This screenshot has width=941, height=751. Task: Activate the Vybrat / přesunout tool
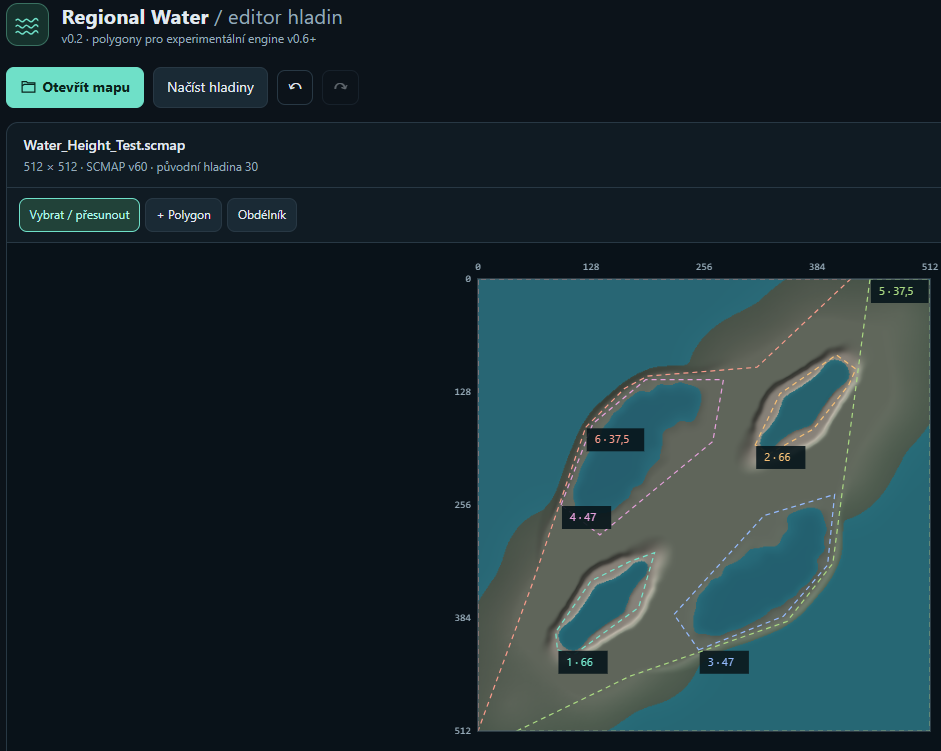79,215
